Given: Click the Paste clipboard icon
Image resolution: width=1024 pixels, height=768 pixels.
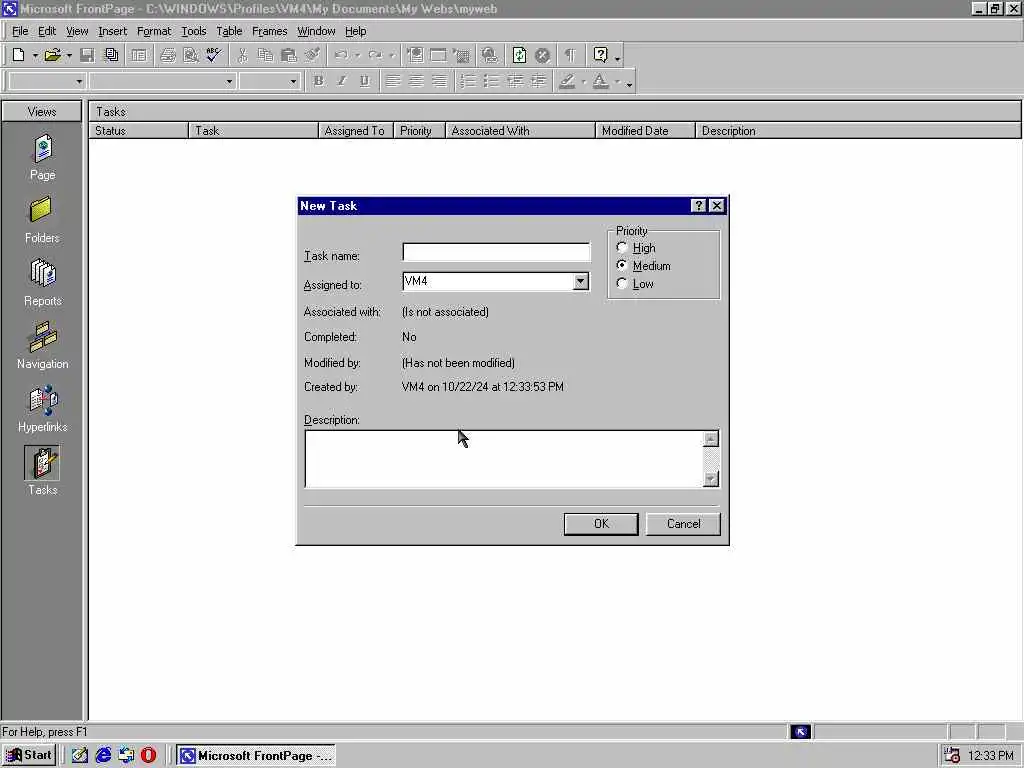Looking at the screenshot, I should 288,56.
